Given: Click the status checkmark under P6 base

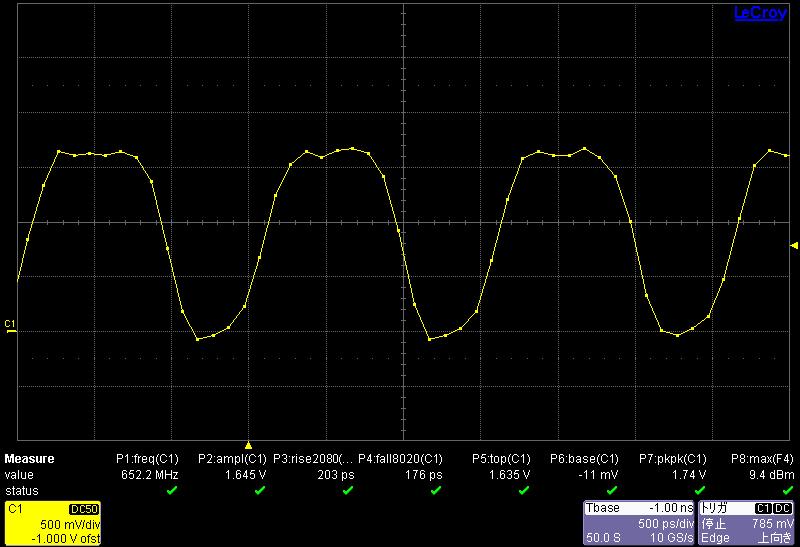Looking at the screenshot, I should tap(612, 490).
